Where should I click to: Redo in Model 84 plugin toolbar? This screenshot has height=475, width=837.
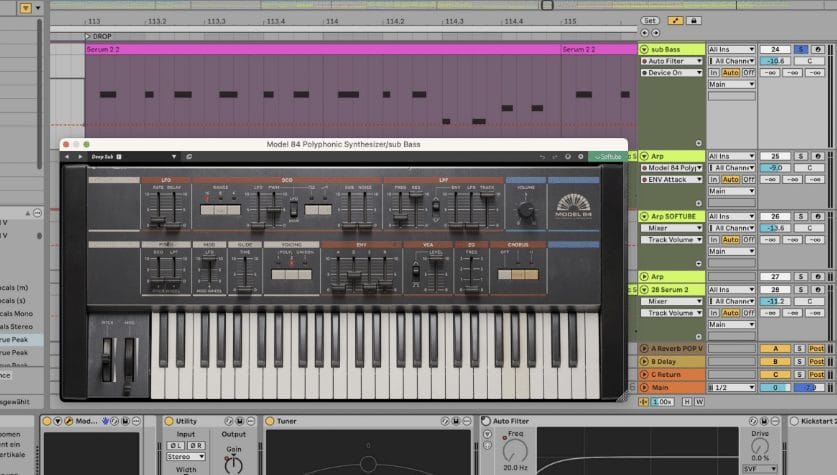[555, 157]
